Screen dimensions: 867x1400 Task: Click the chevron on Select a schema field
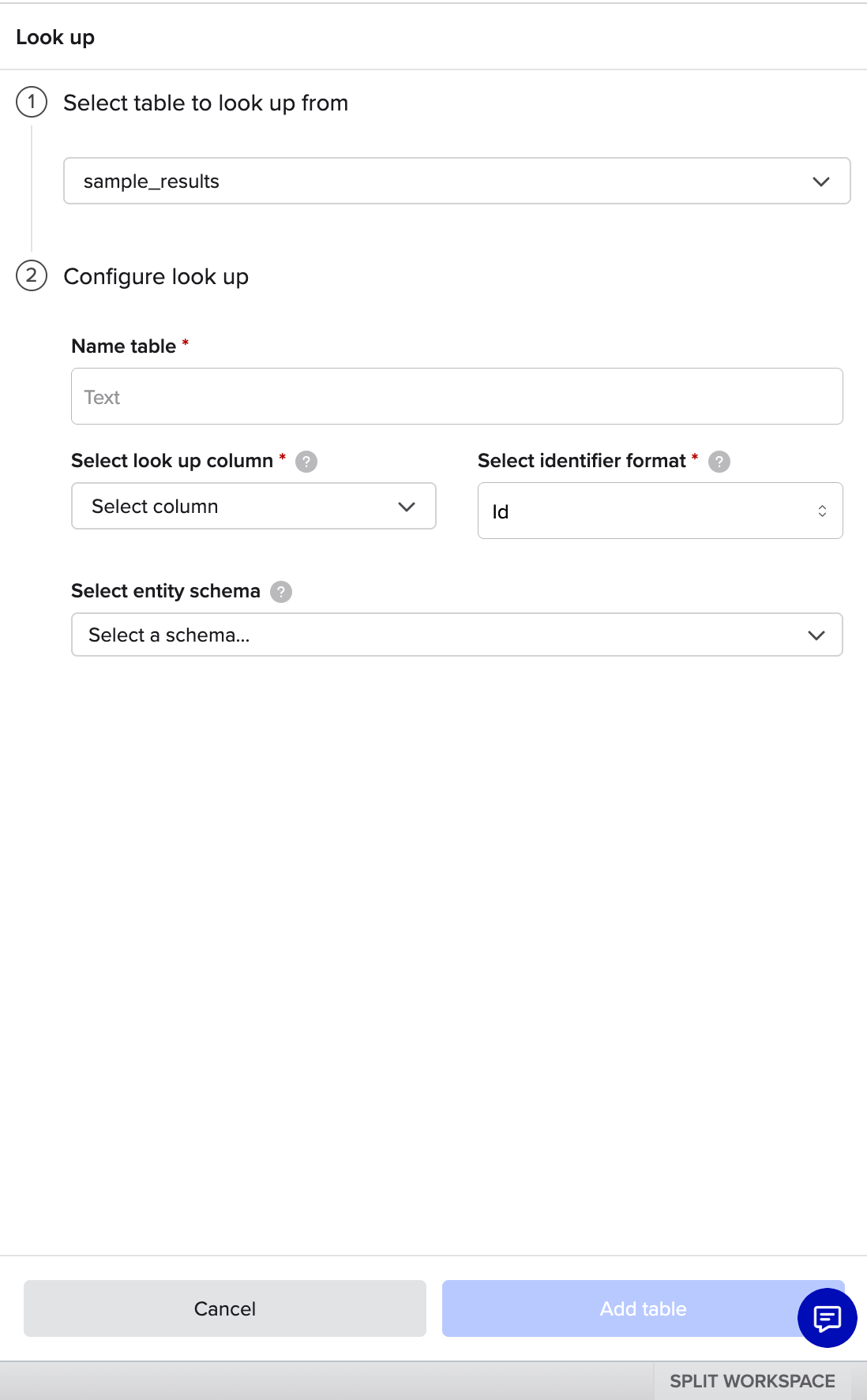click(x=816, y=635)
